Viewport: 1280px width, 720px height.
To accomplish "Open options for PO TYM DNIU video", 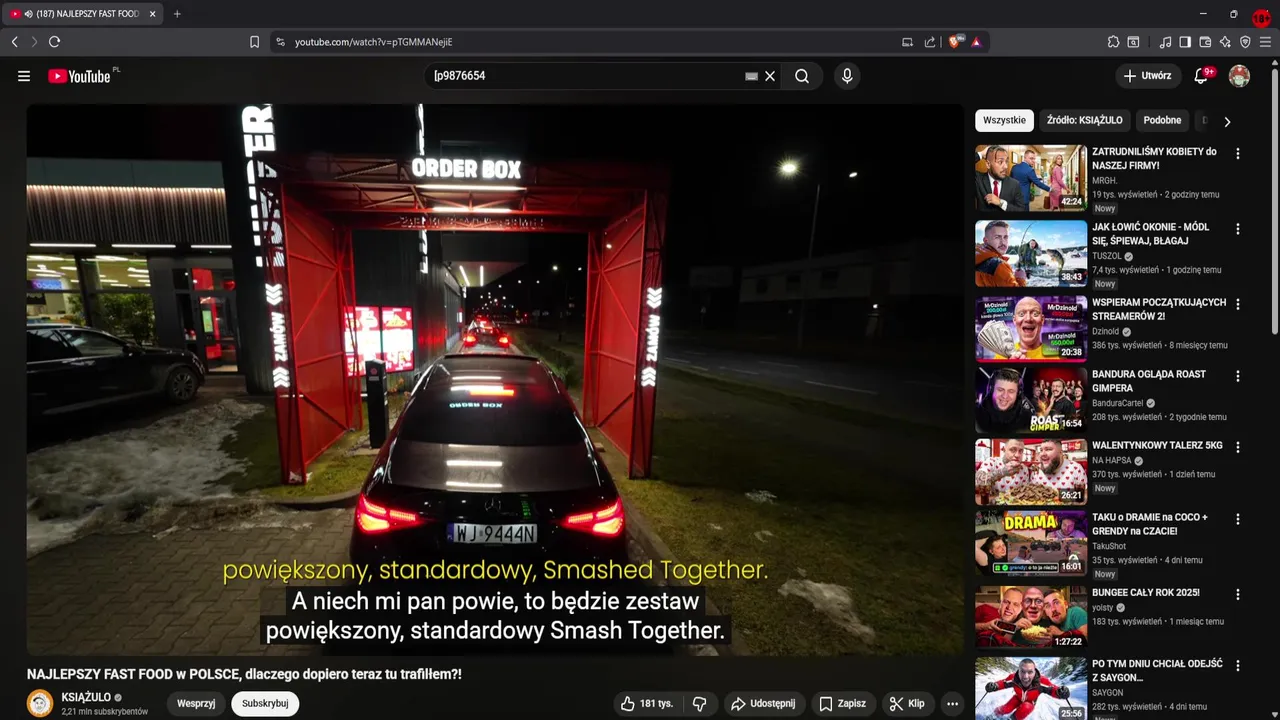I will pos(1238,665).
